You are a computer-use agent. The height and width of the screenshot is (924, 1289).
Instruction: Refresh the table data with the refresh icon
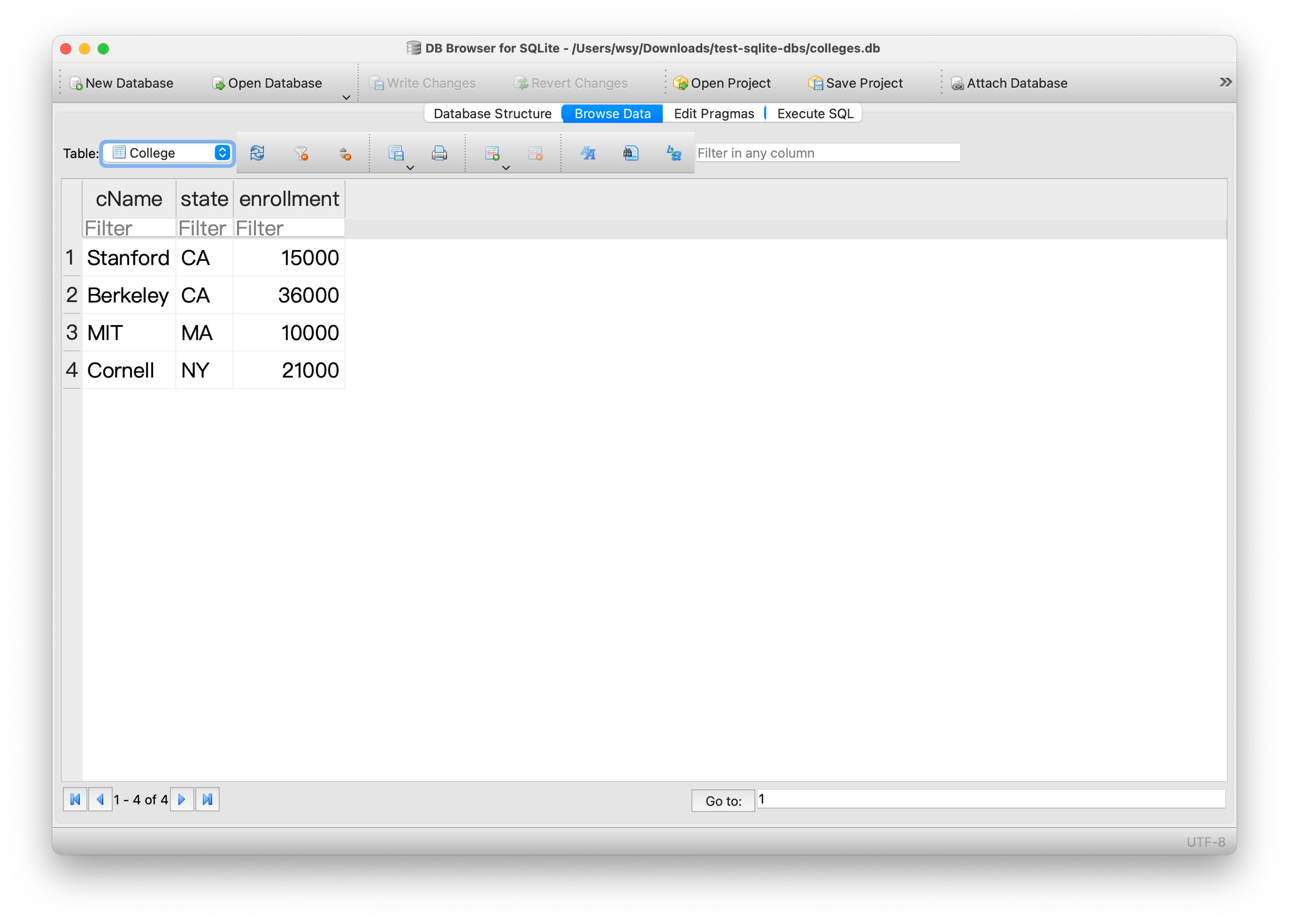257,153
